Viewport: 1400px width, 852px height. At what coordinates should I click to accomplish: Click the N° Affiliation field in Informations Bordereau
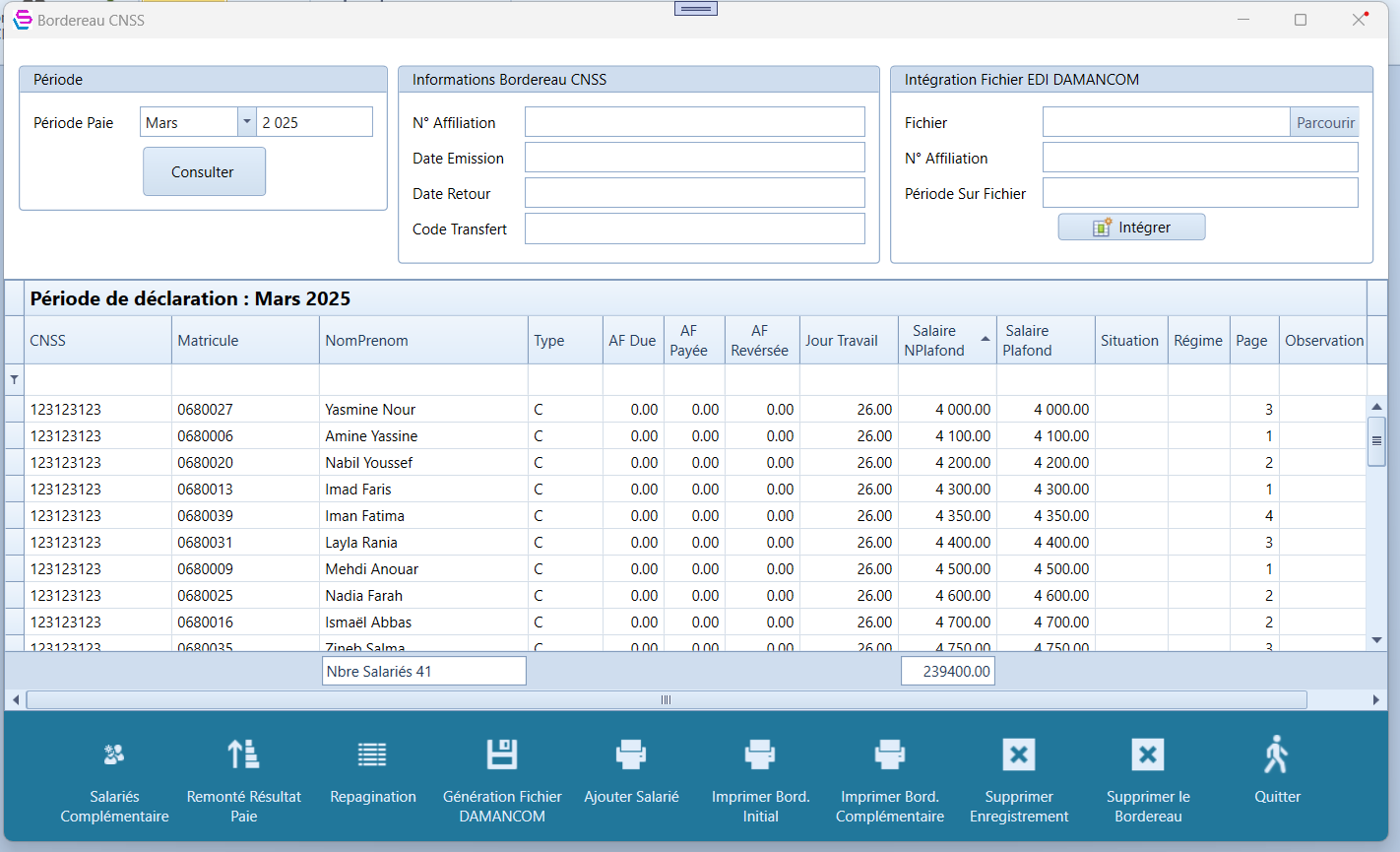coord(694,122)
